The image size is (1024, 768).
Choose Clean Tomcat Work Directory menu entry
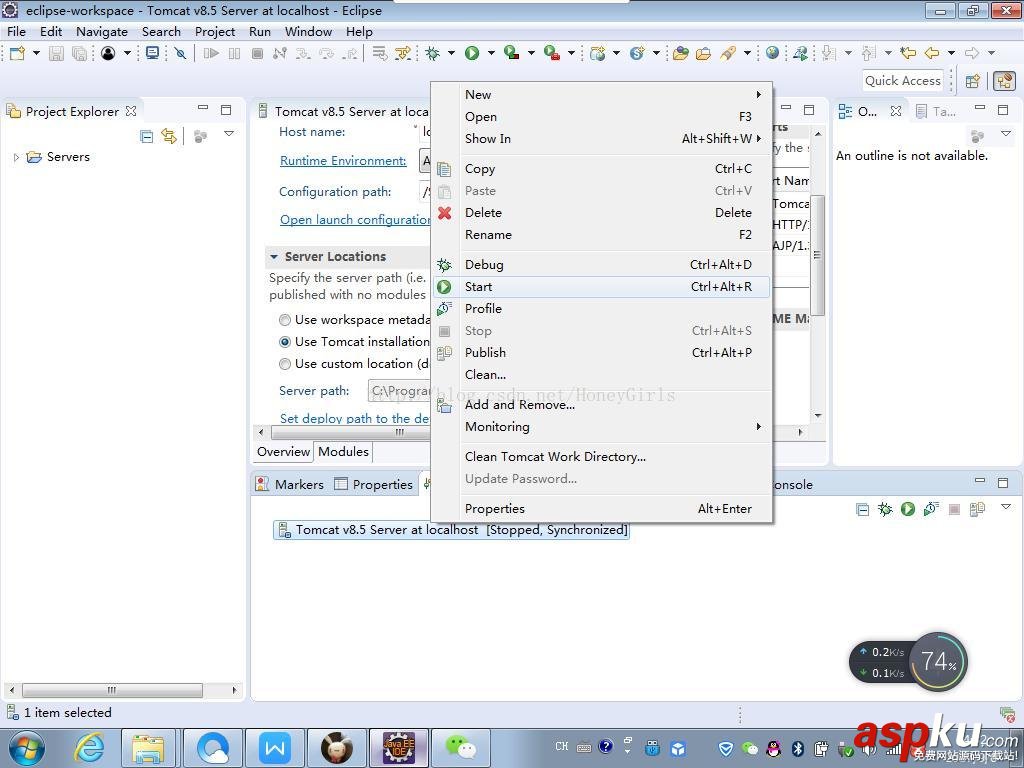click(601, 456)
